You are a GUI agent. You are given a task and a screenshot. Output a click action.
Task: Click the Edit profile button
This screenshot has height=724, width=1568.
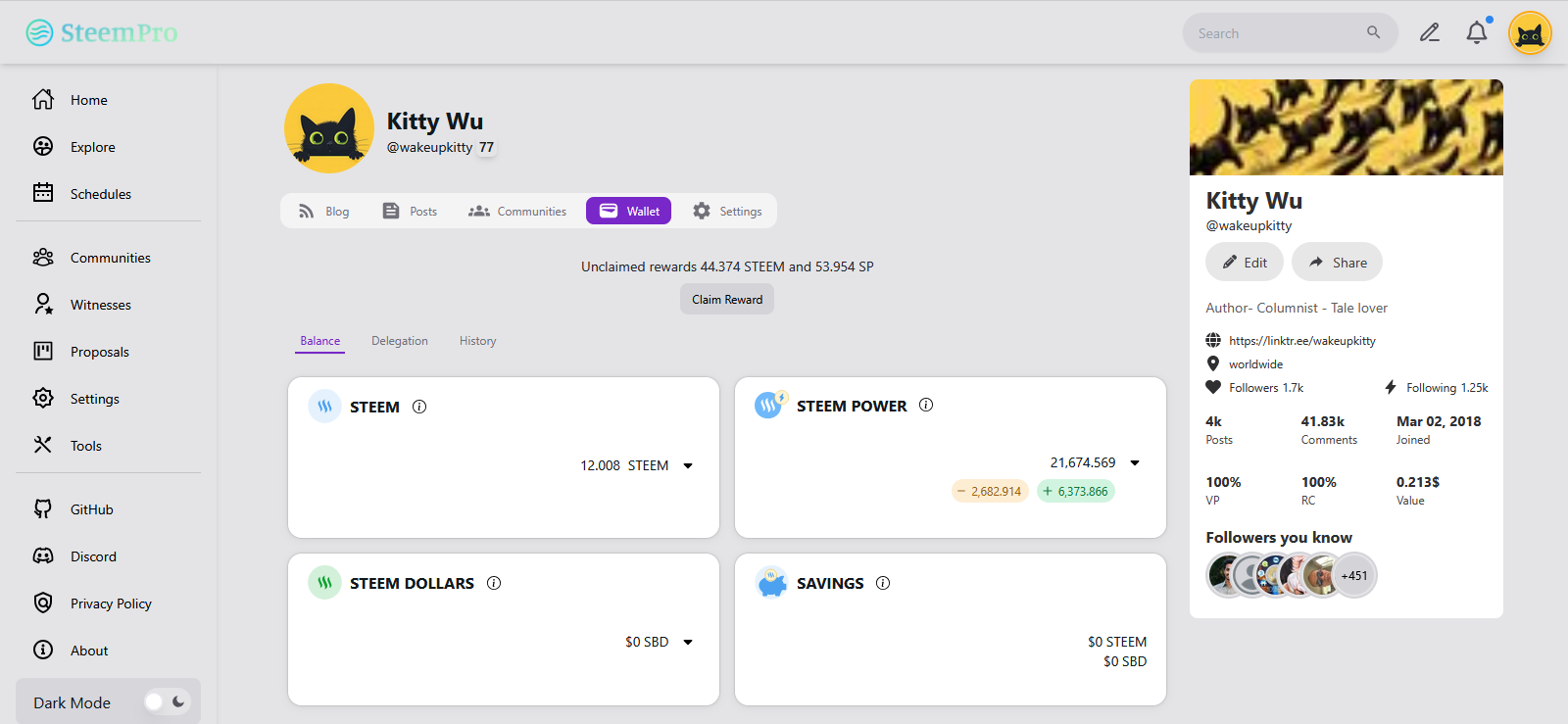pos(1245,262)
